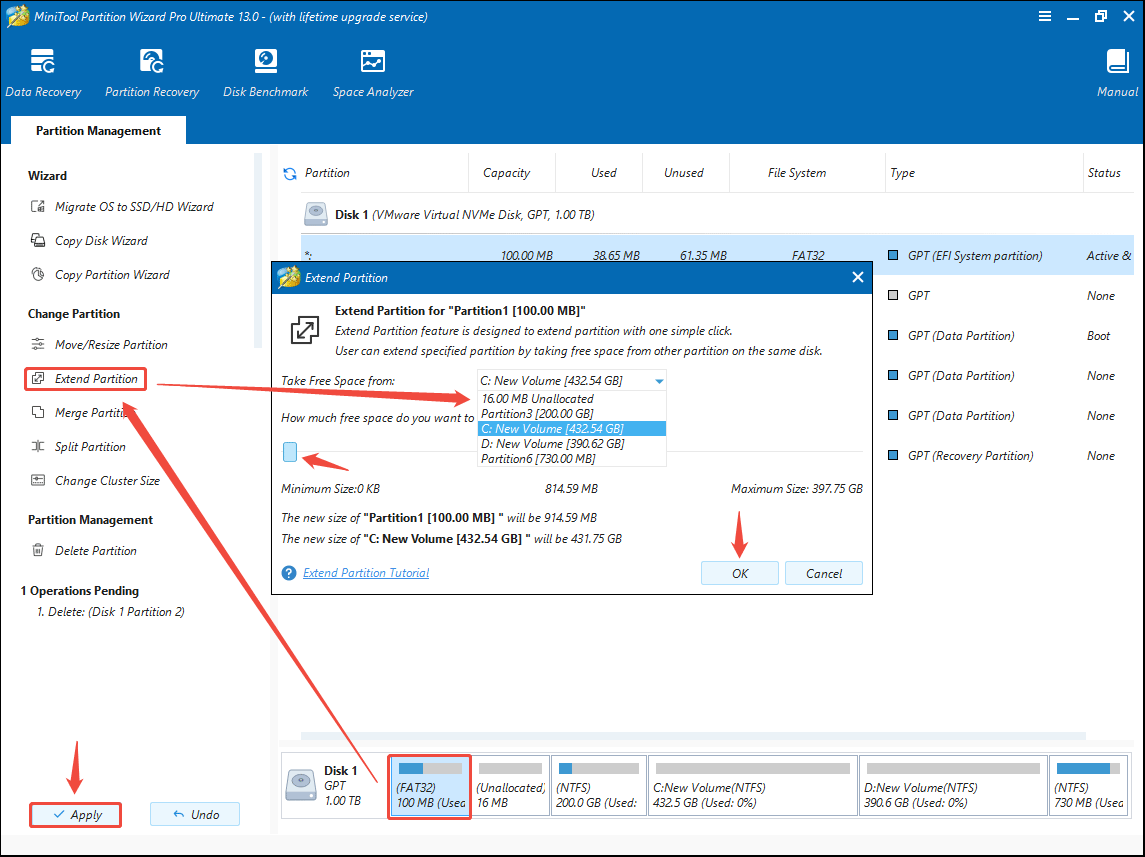Open Change Cluster Size

[105, 480]
